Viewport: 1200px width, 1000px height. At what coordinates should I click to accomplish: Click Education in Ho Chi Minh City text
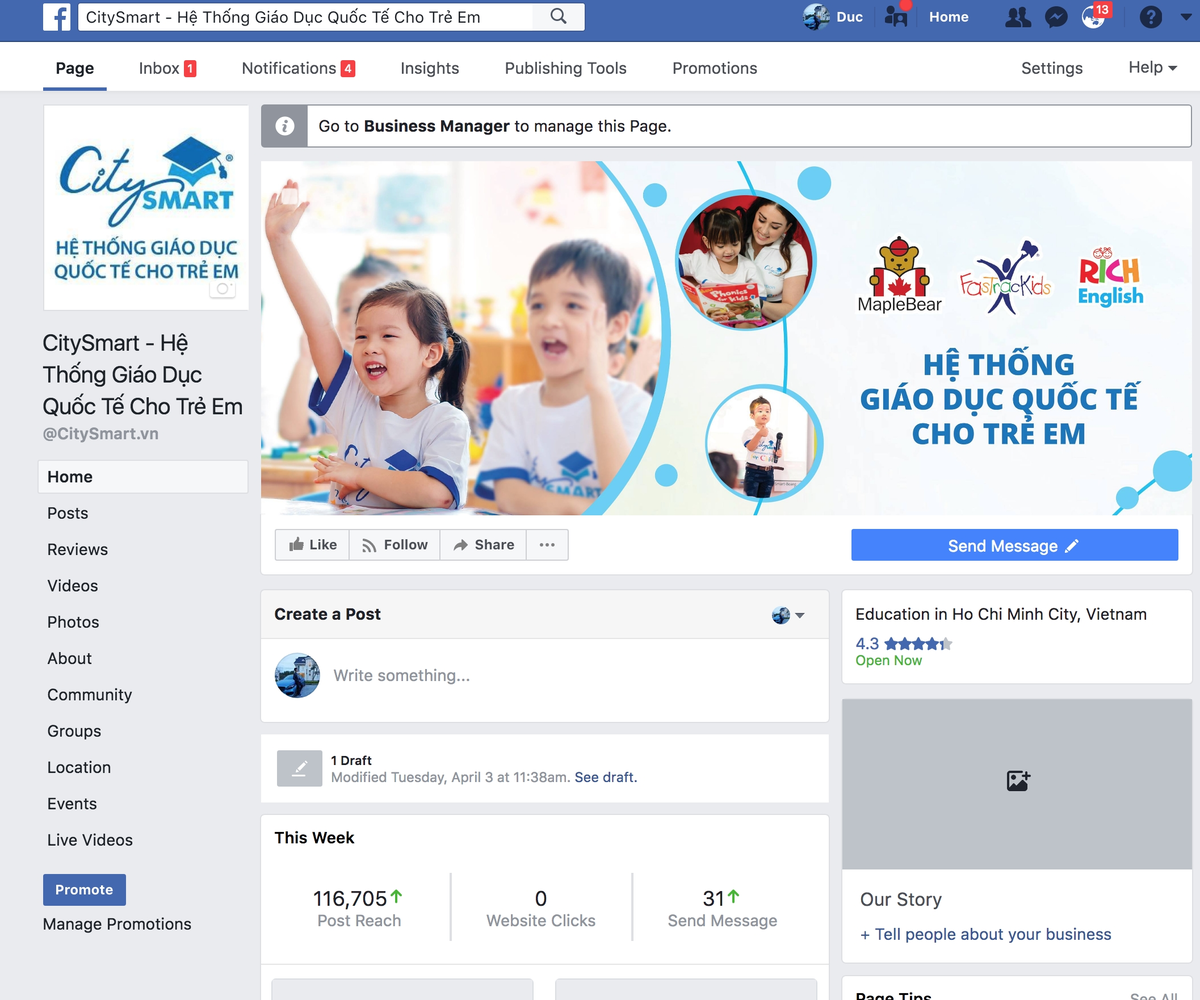pos(1001,614)
